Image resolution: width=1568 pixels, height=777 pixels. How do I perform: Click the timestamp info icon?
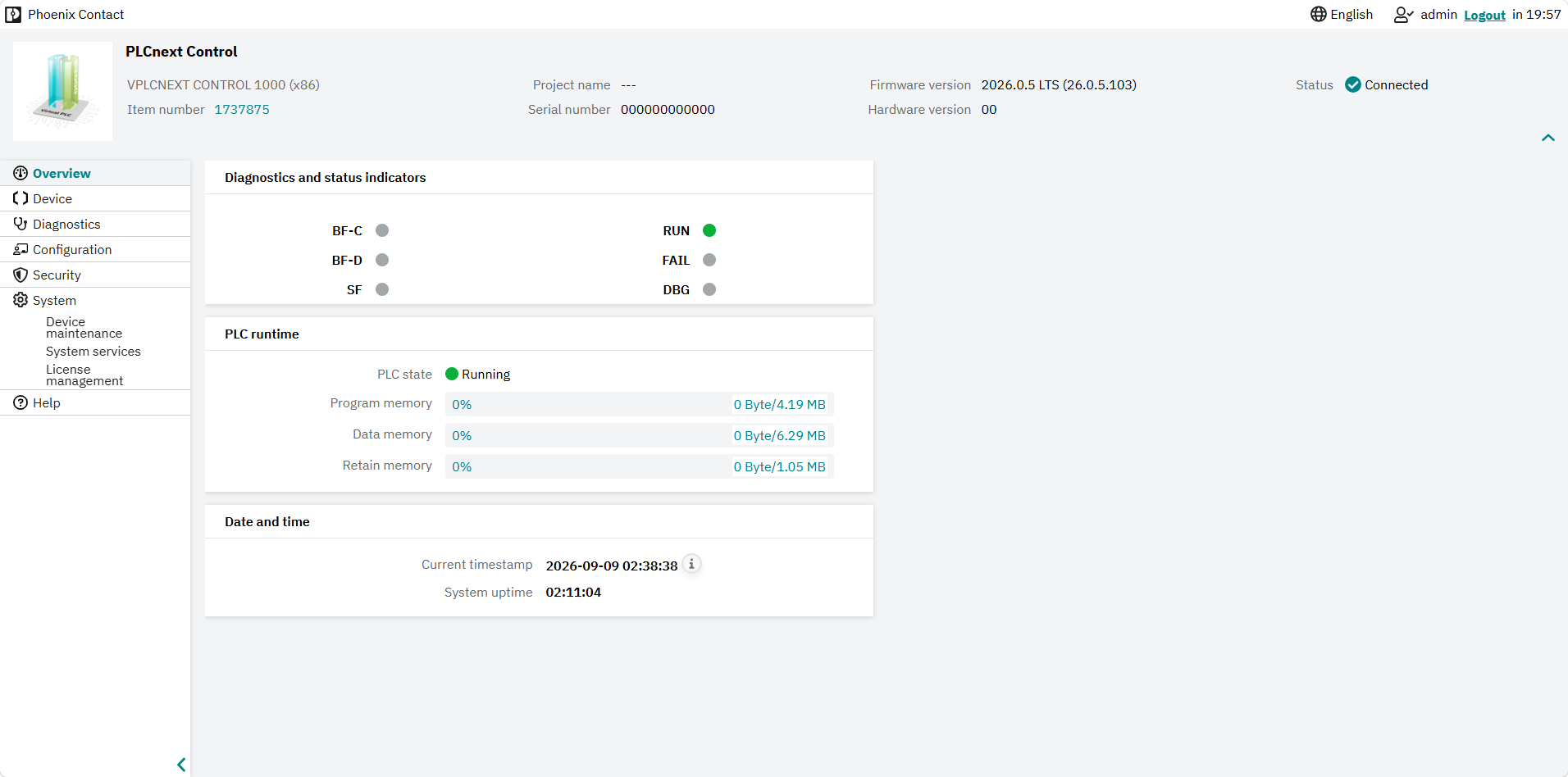[691, 564]
